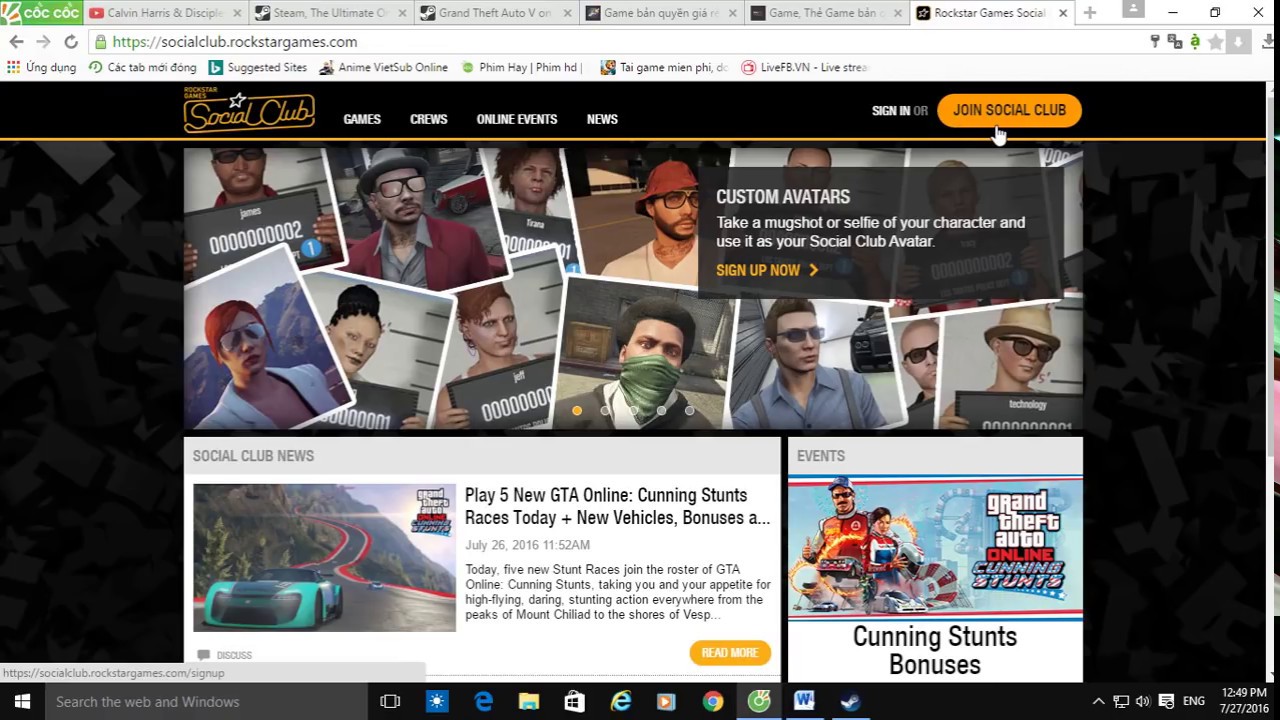Image resolution: width=1280 pixels, height=720 pixels.
Task: Open Cunning Stunts news thumbnail image
Action: click(324, 558)
